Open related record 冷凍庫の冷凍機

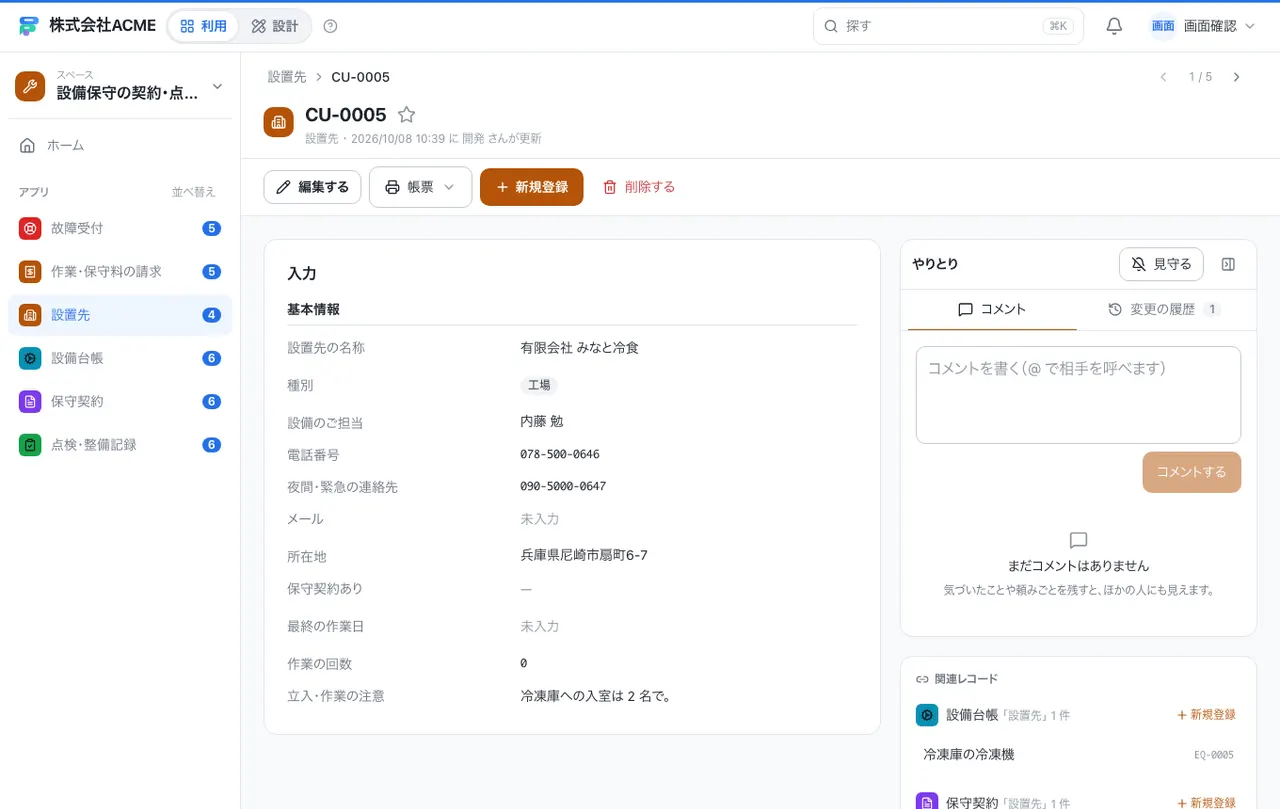[x=1078, y=755]
